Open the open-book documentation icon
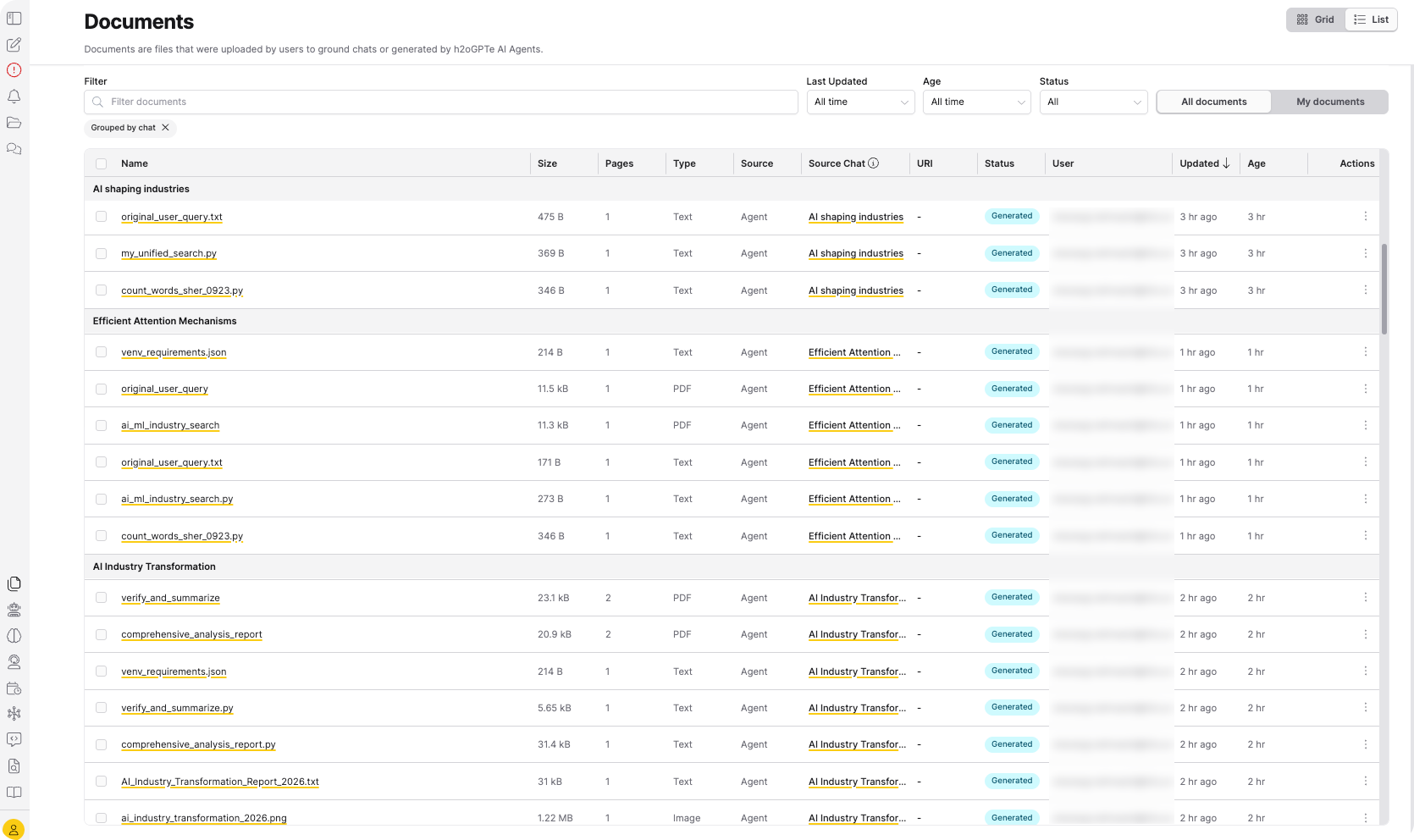 [14, 793]
